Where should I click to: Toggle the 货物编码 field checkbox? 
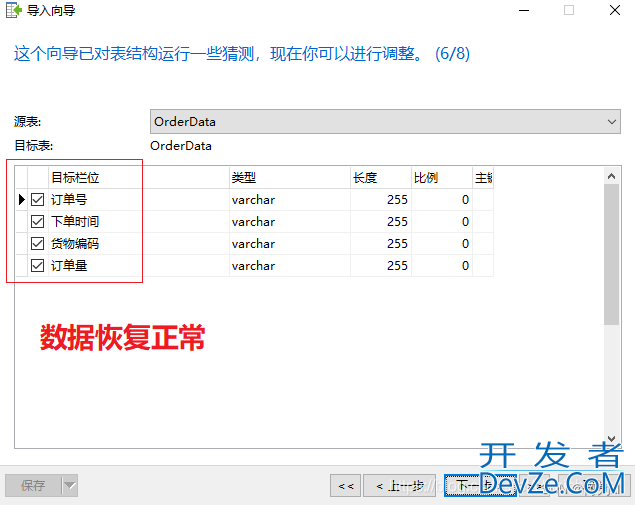[38, 243]
